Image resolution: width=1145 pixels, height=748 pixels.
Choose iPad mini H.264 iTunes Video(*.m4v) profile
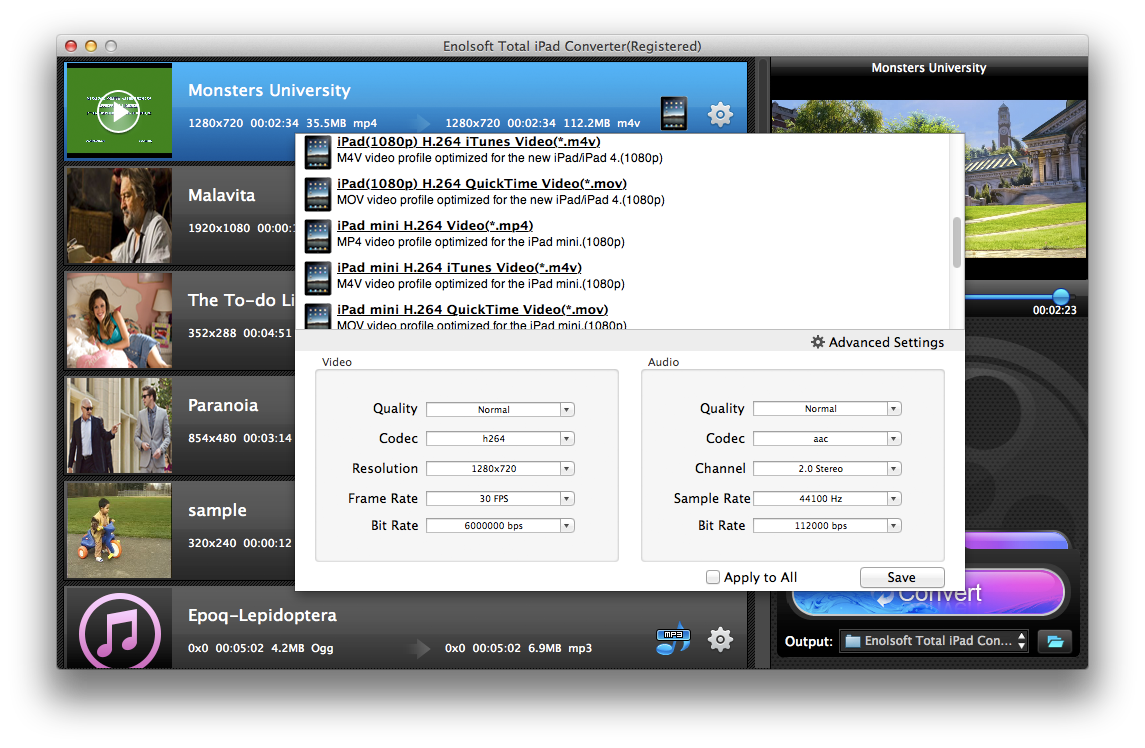click(459, 267)
